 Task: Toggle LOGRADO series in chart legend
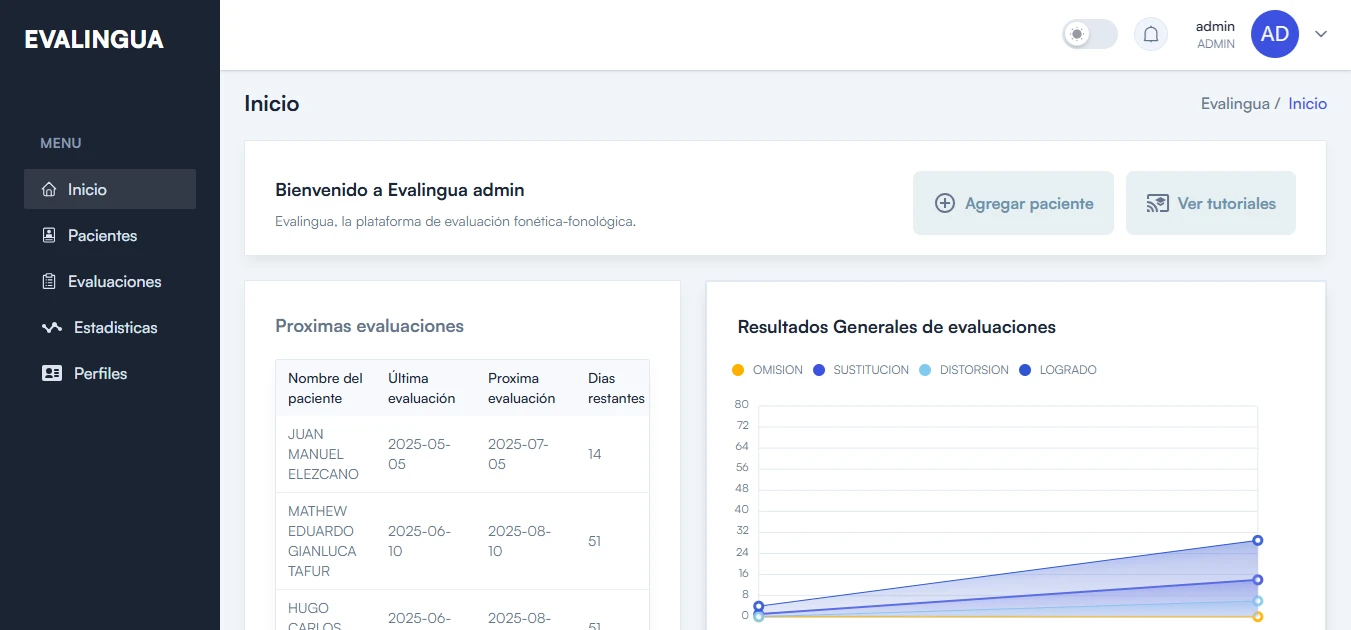tap(1058, 370)
